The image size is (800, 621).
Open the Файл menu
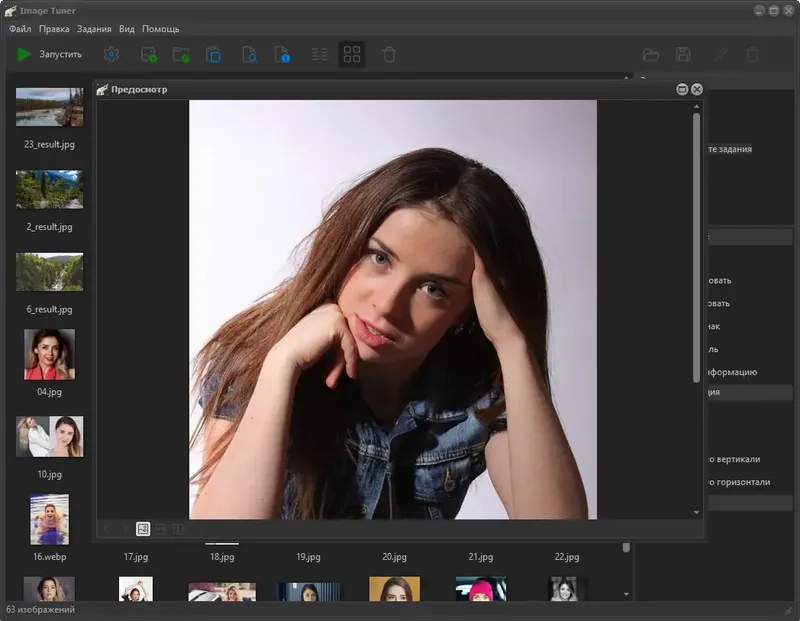point(20,29)
